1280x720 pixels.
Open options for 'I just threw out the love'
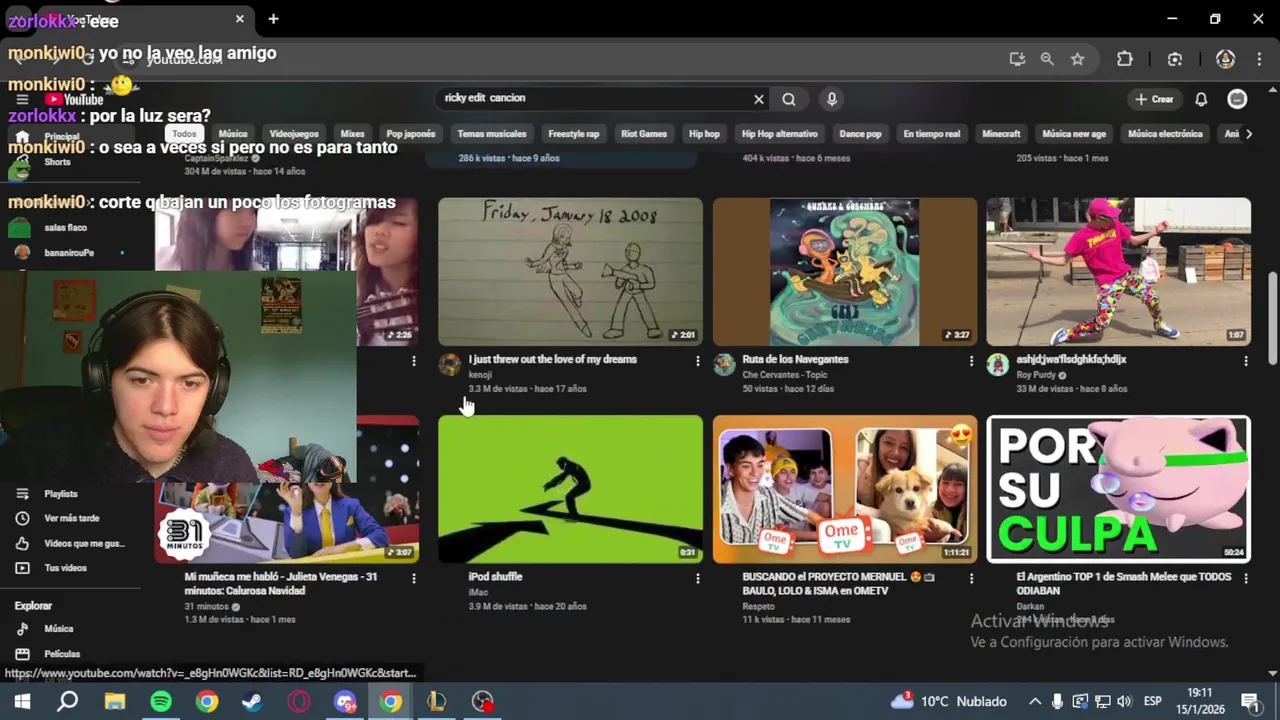click(698, 361)
